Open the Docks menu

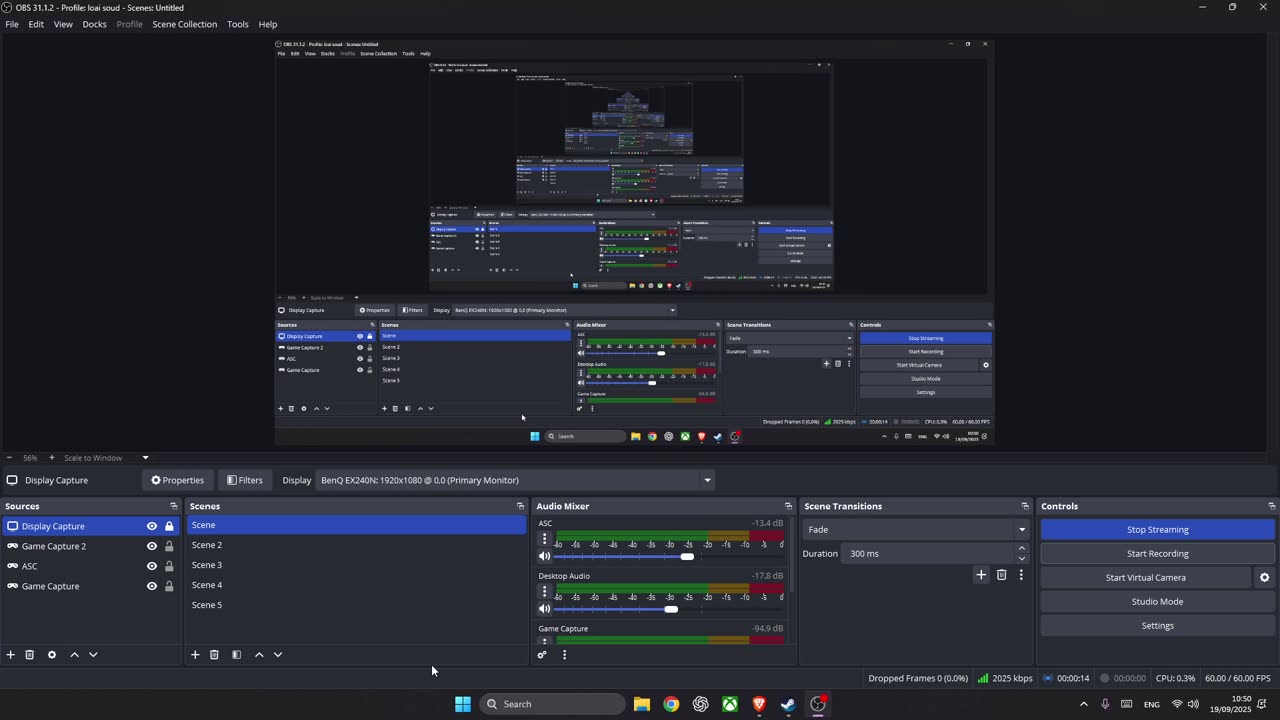tap(94, 24)
